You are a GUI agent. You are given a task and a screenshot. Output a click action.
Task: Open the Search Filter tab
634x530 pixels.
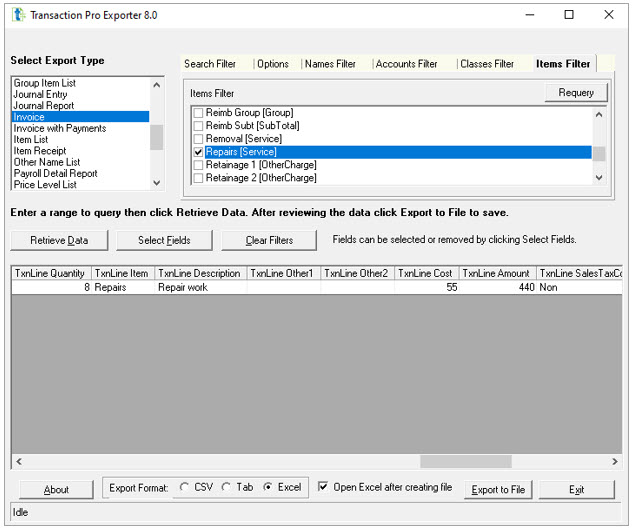pyautogui.click(x=210, y=64)
